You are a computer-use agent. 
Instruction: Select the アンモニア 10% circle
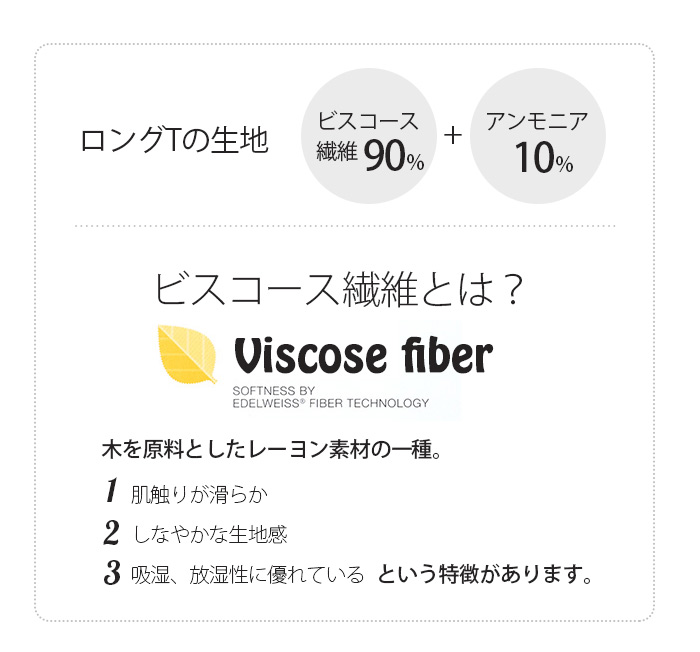coord(538,136)
